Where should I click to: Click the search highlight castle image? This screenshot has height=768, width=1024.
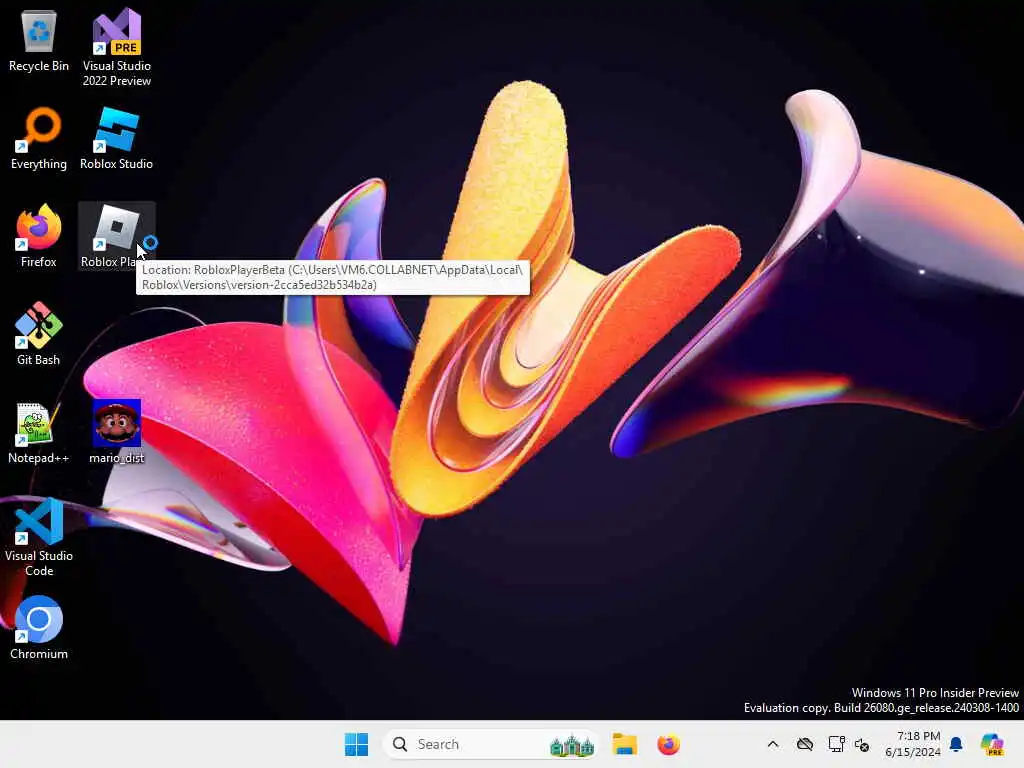point(571,745)
